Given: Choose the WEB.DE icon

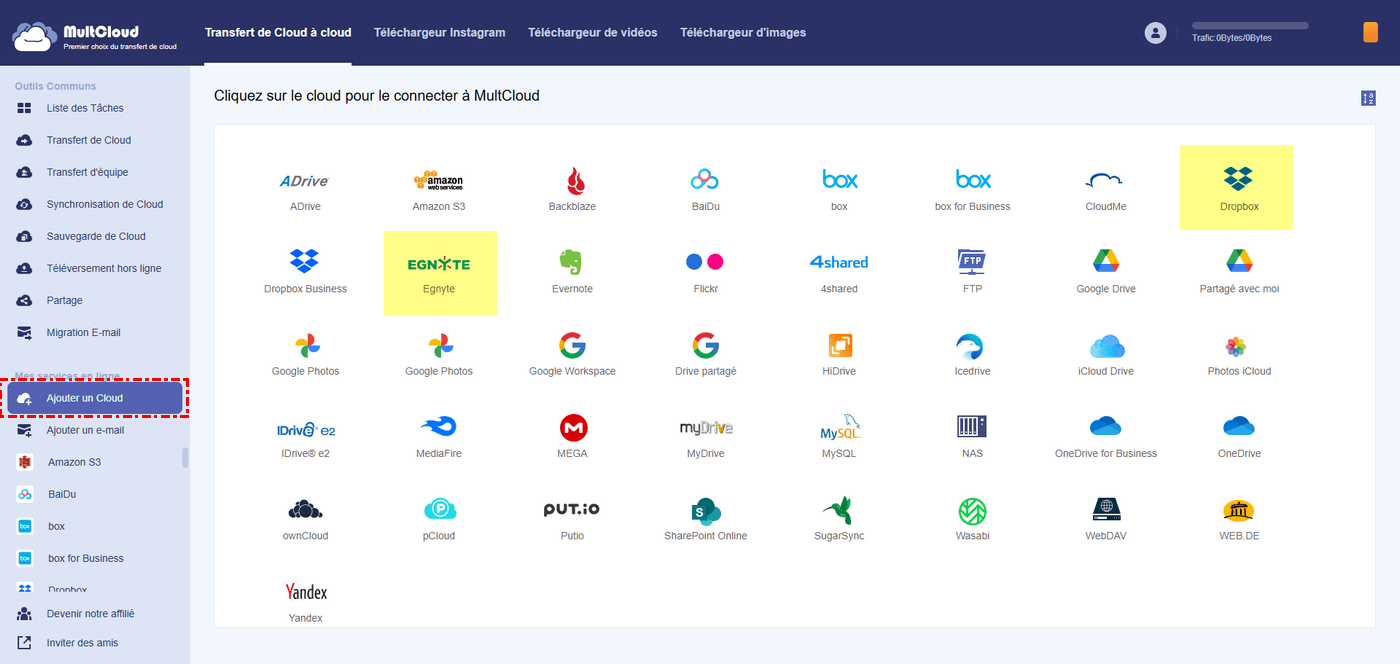Looking at the screenshot, I should (x=1238, y=511).
